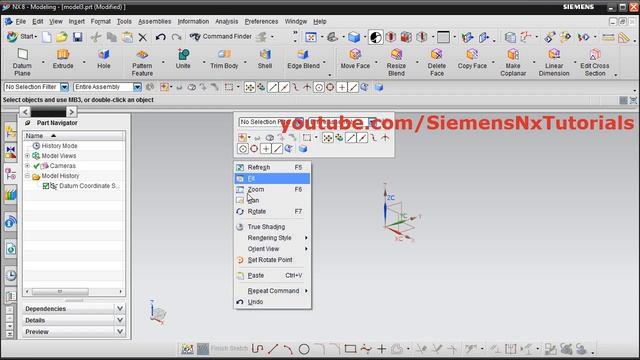
Task: Click Paste in the context menu
Action: pyautogui.click(x=272, y=276)
